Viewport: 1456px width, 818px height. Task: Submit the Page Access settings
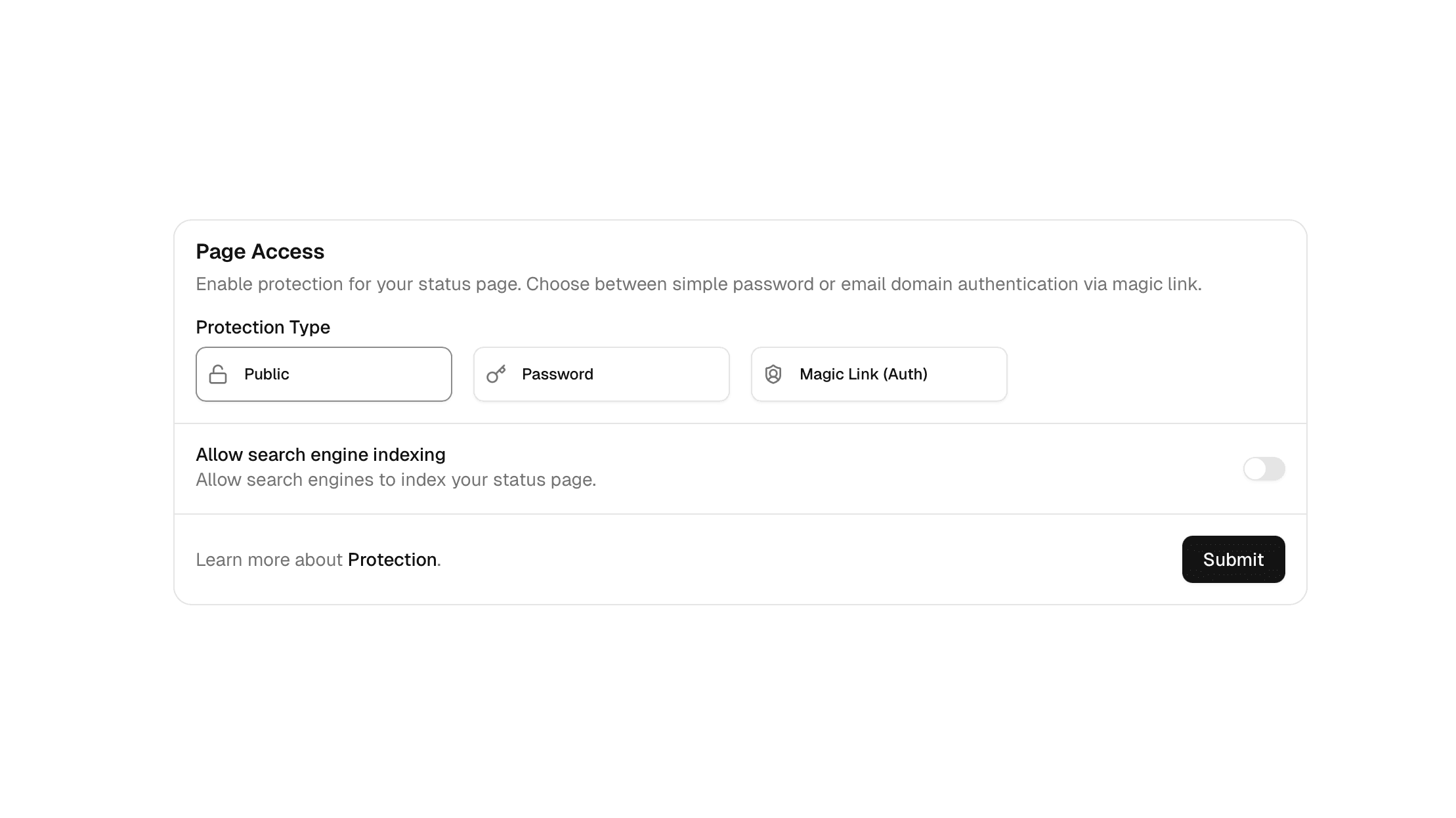coord(1233,559)
